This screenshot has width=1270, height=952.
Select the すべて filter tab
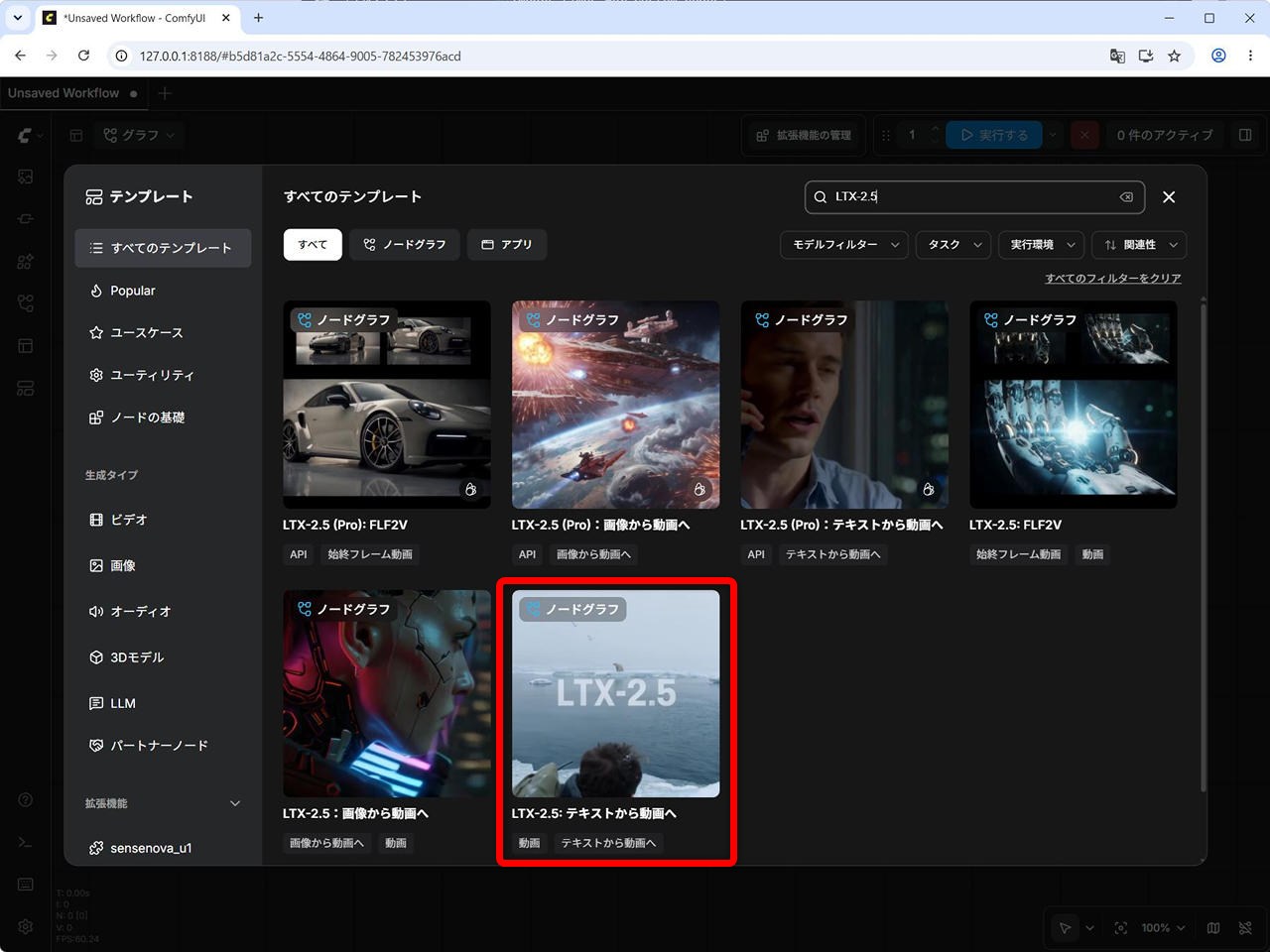(313, 245)
